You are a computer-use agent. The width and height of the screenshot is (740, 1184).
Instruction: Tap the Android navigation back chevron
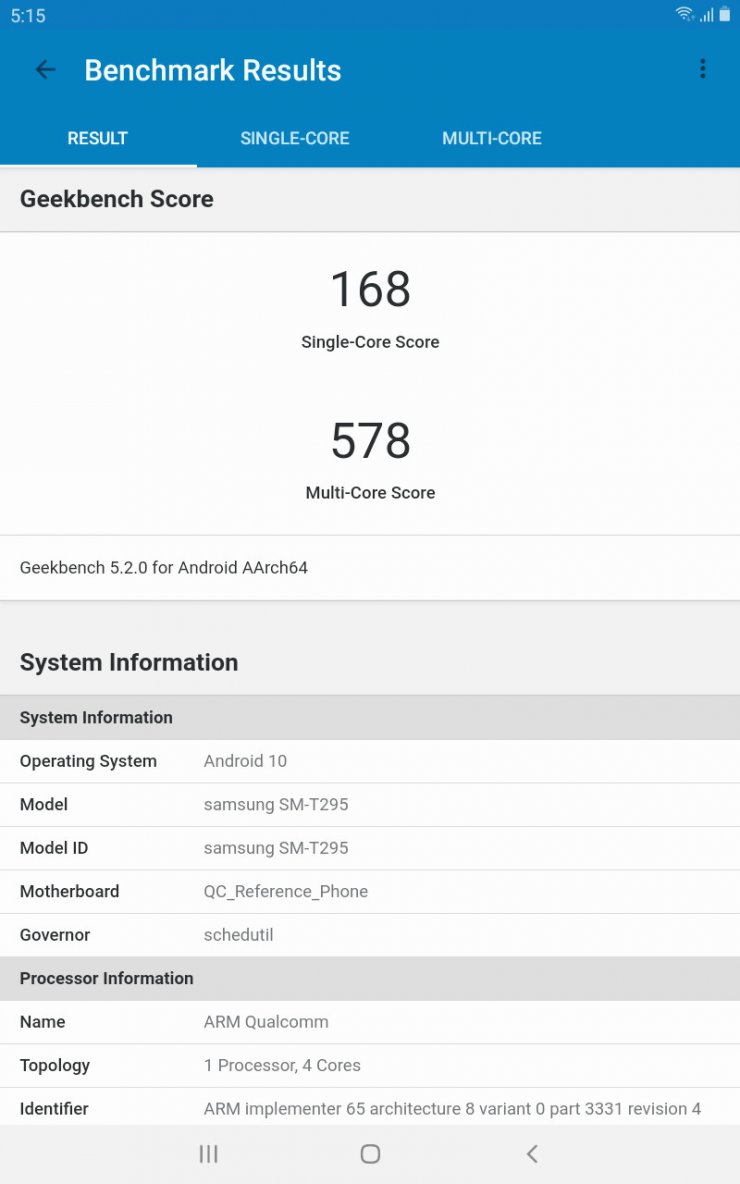click(532, 1153)
